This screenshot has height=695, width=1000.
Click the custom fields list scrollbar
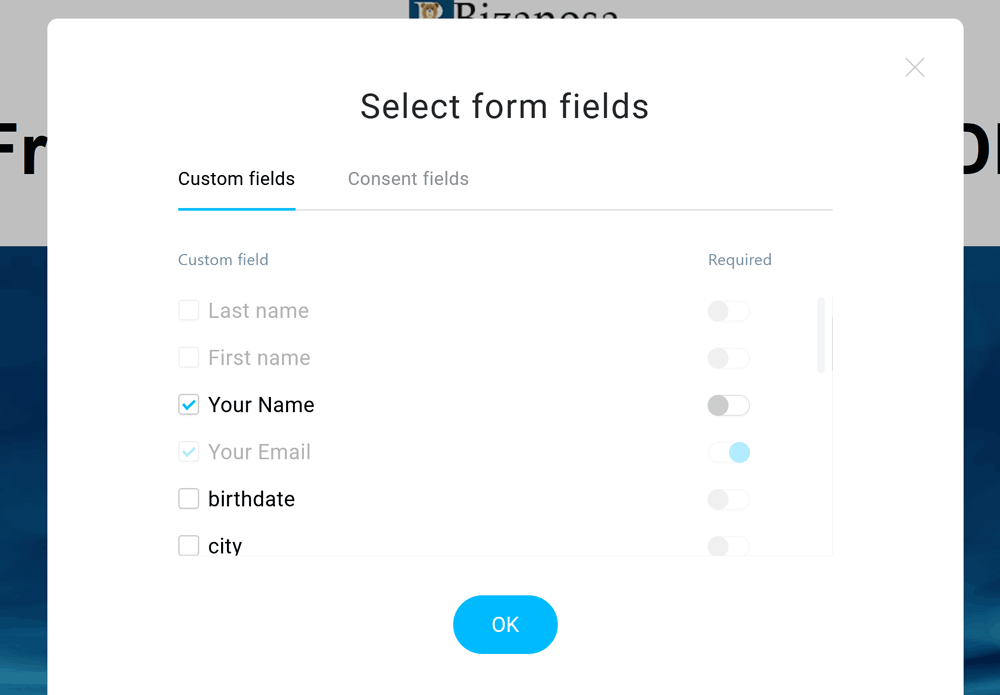(x=821, y=335)
